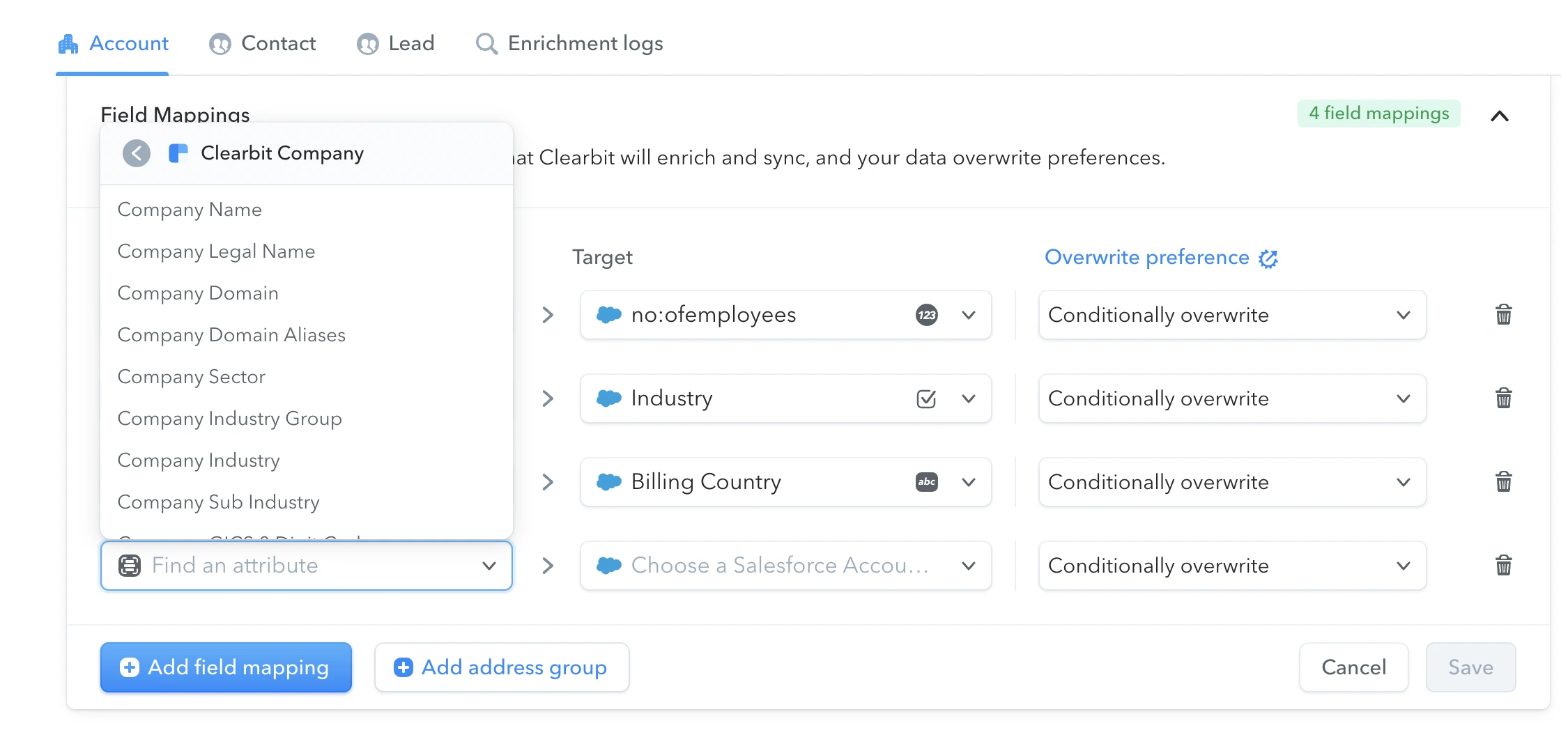
Task: Open the no:ofemployees target dropdown
Action: point(785,315)
